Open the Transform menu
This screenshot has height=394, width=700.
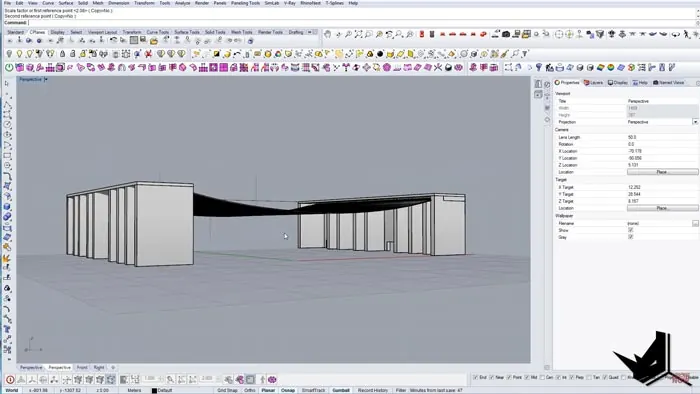144,3
